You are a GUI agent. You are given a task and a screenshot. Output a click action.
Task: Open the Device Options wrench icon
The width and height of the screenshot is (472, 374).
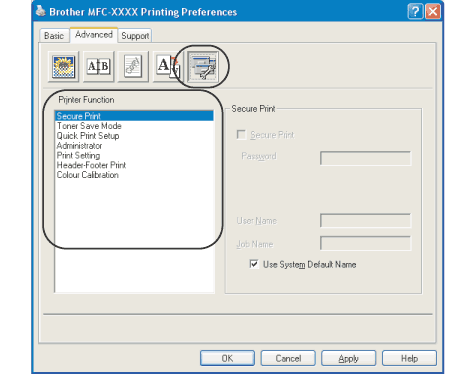pos(203,66)
